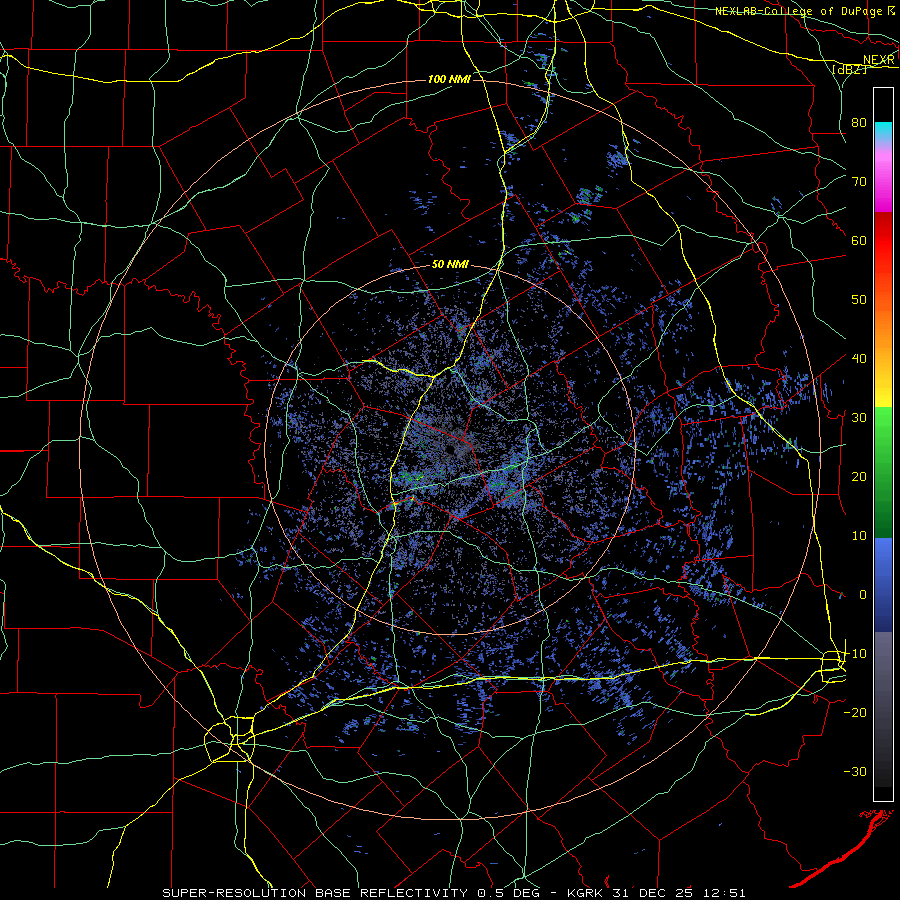Click the -20 scale label
Screen dimensions: 900x900
tap(855, 713)
